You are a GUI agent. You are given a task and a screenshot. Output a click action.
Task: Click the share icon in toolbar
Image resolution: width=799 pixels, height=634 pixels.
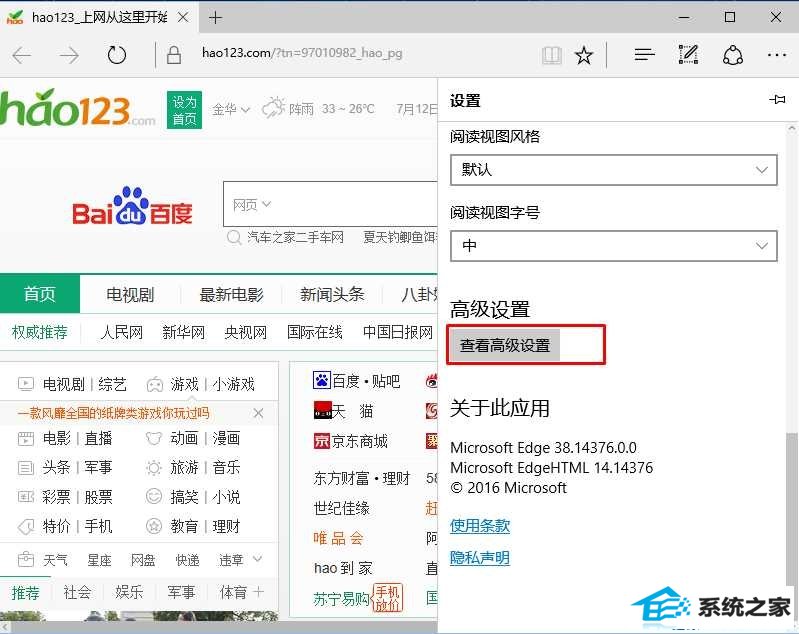coord(732,55)
